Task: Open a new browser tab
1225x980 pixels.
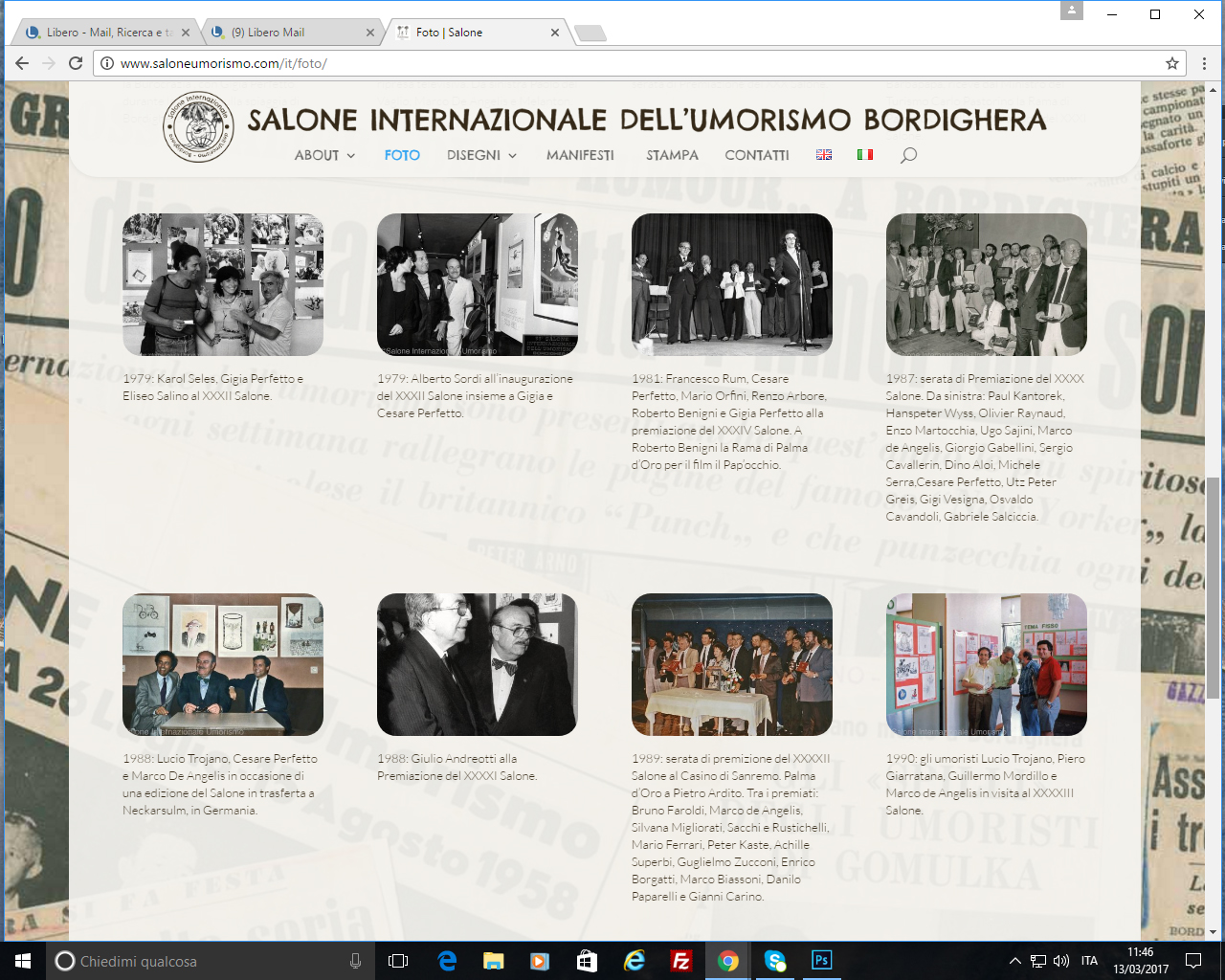Action: point(590,33)
